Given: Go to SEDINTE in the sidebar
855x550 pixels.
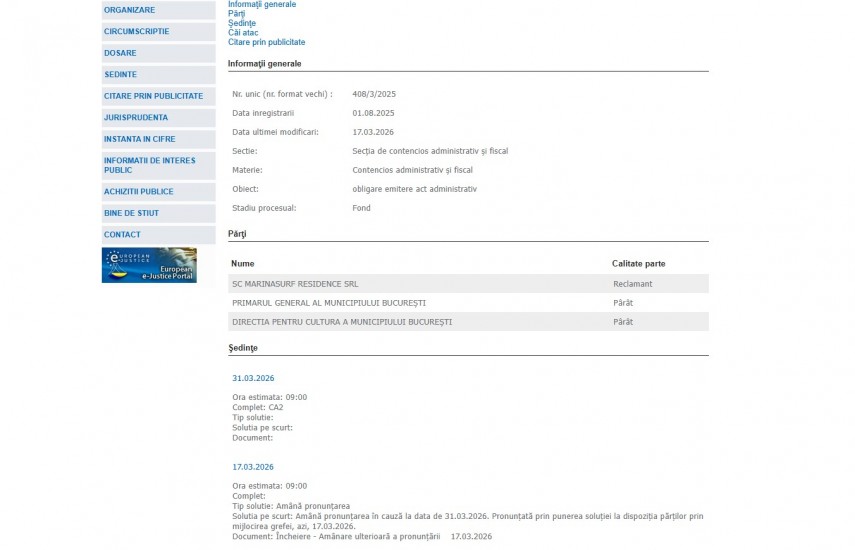Looking at the screenshot, I should 121,75.
